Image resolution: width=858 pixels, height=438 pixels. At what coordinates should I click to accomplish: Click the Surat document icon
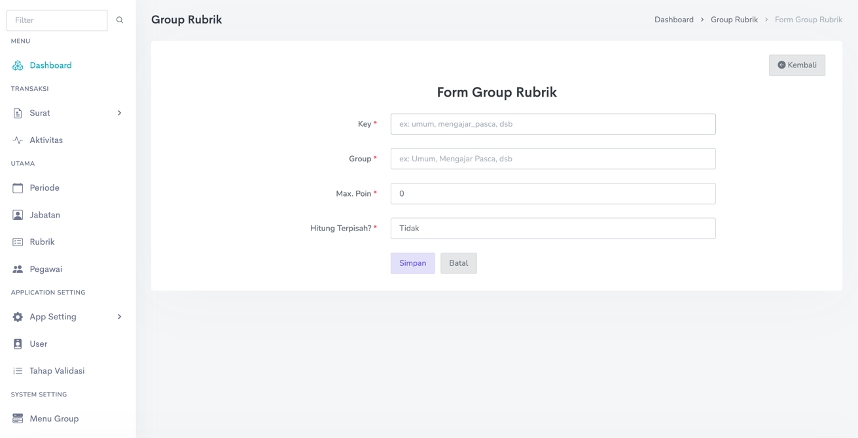(x=18, y=113)
